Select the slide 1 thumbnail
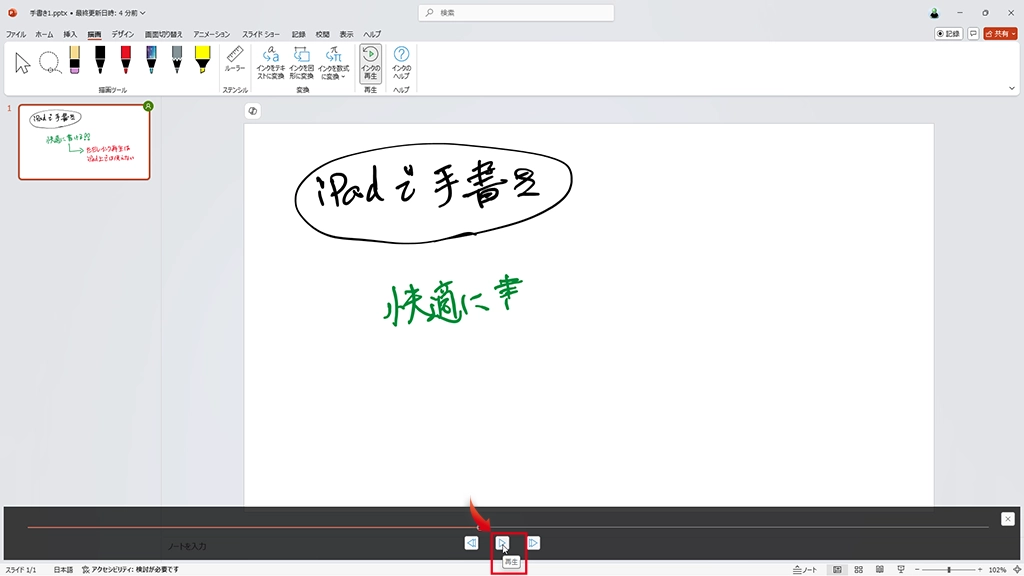The width and height of the screenshot is (1024, 576). [84, 142]
